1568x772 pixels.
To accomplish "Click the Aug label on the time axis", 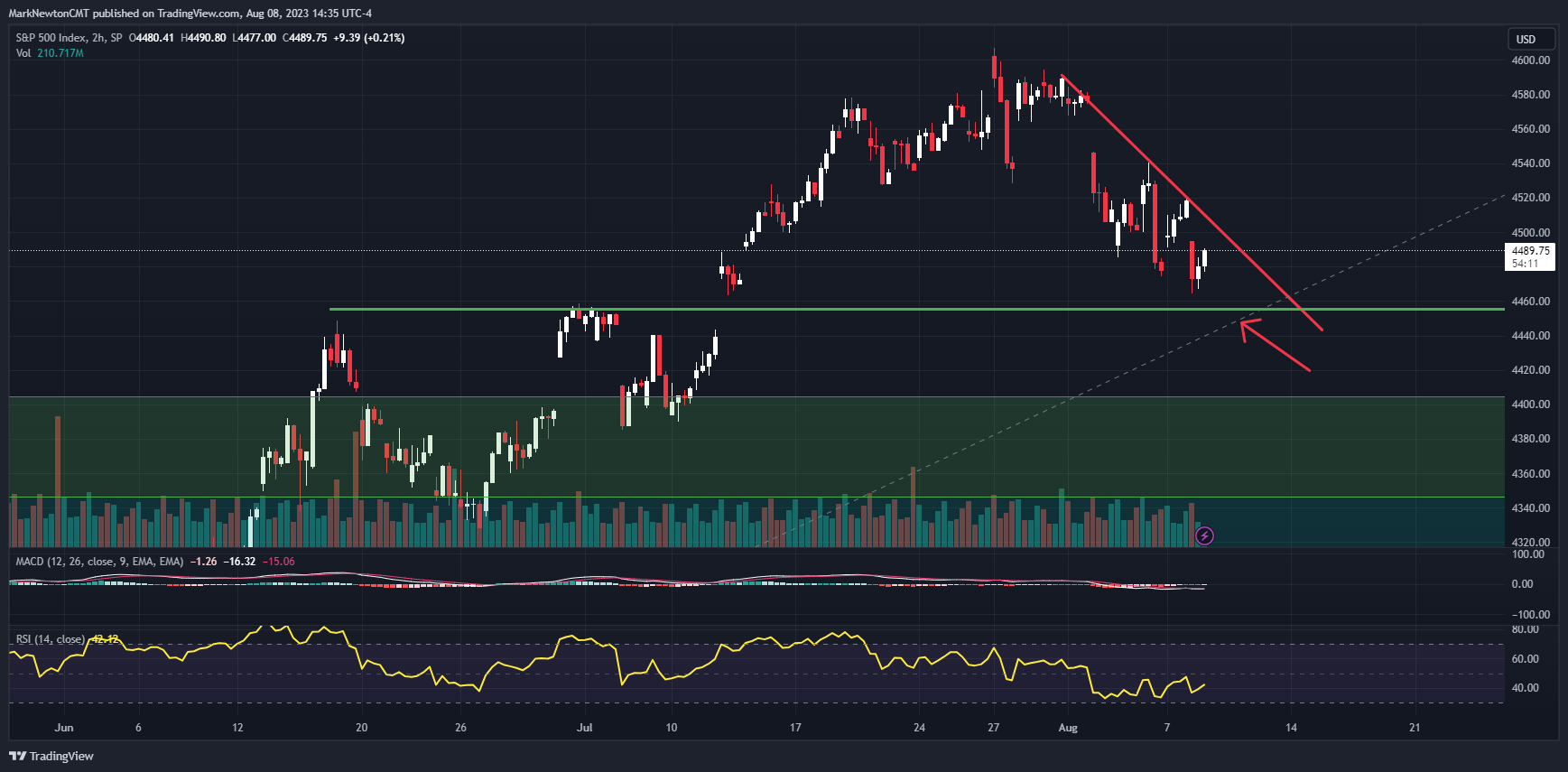I will 1068,728.
